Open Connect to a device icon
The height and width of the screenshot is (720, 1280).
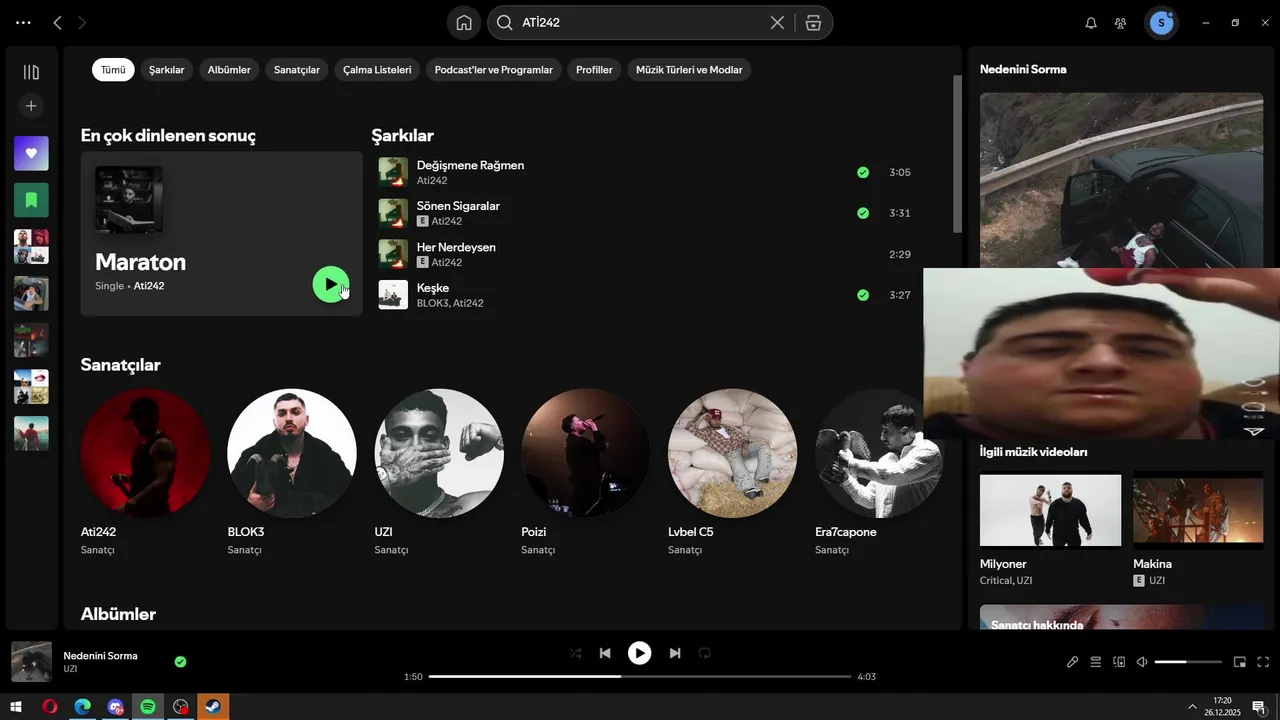click(x=1119, y=662)
